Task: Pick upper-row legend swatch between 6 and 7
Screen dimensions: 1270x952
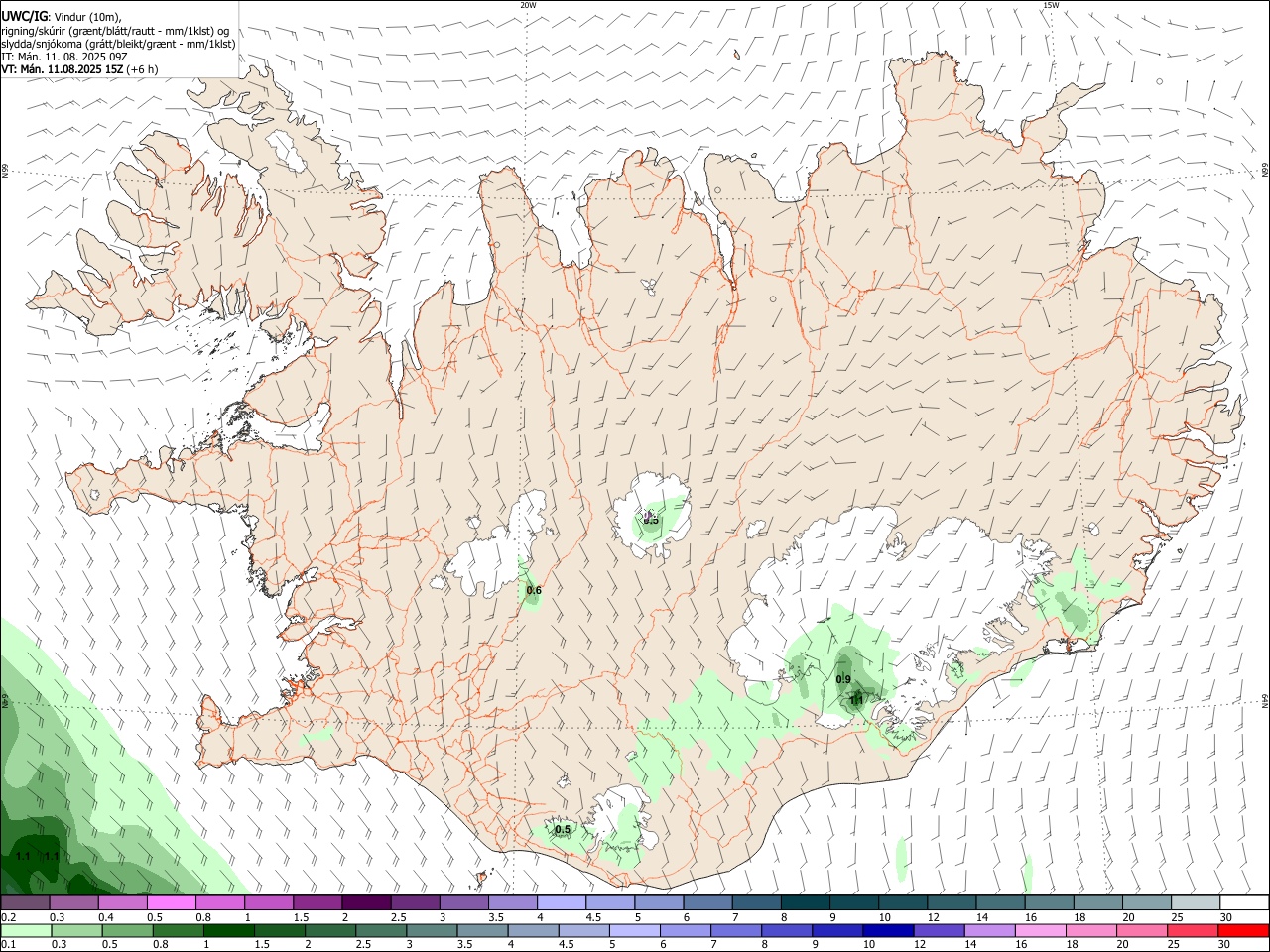Action: coord(707,903)
